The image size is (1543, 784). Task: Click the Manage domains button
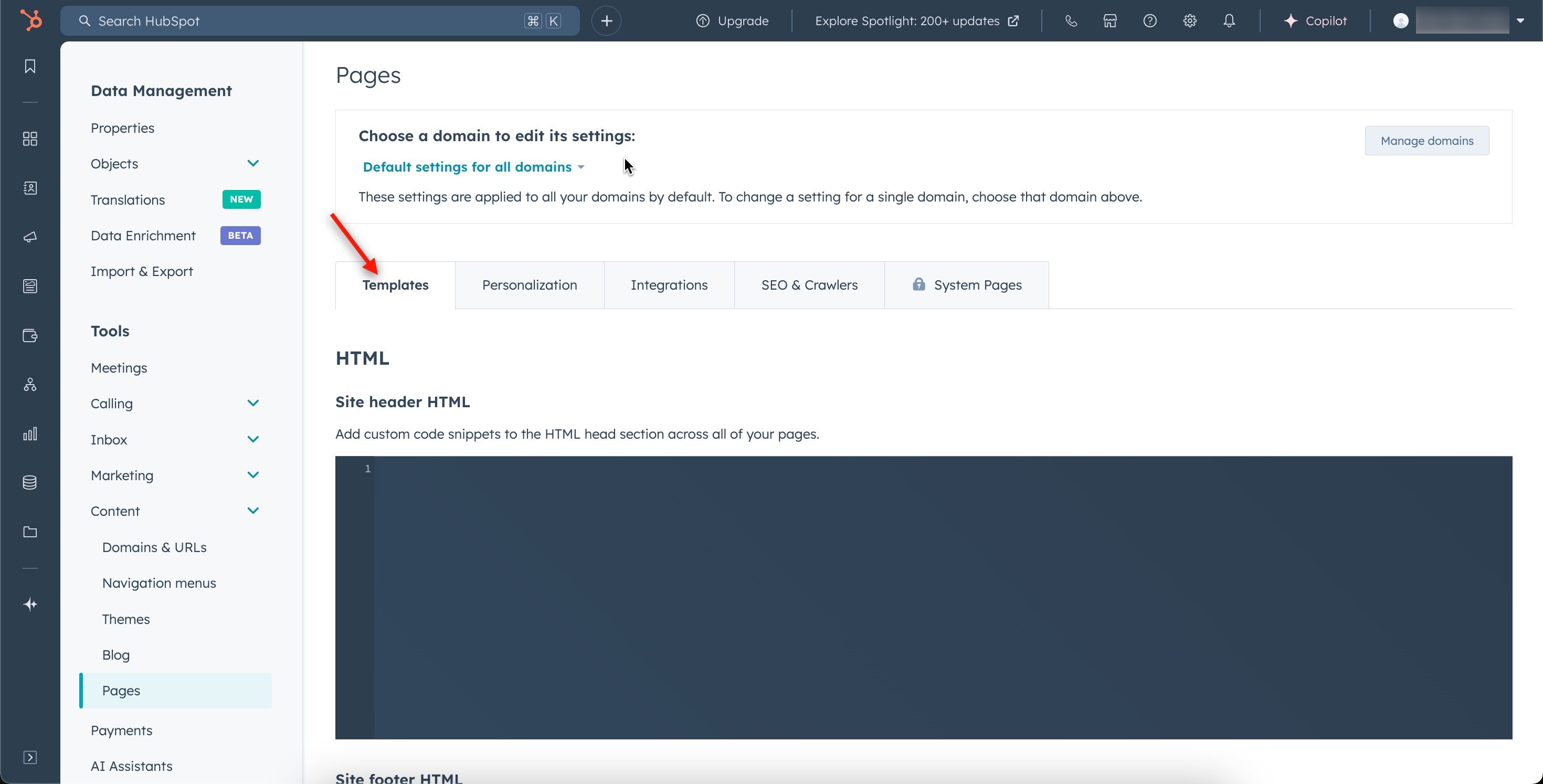1427,141
